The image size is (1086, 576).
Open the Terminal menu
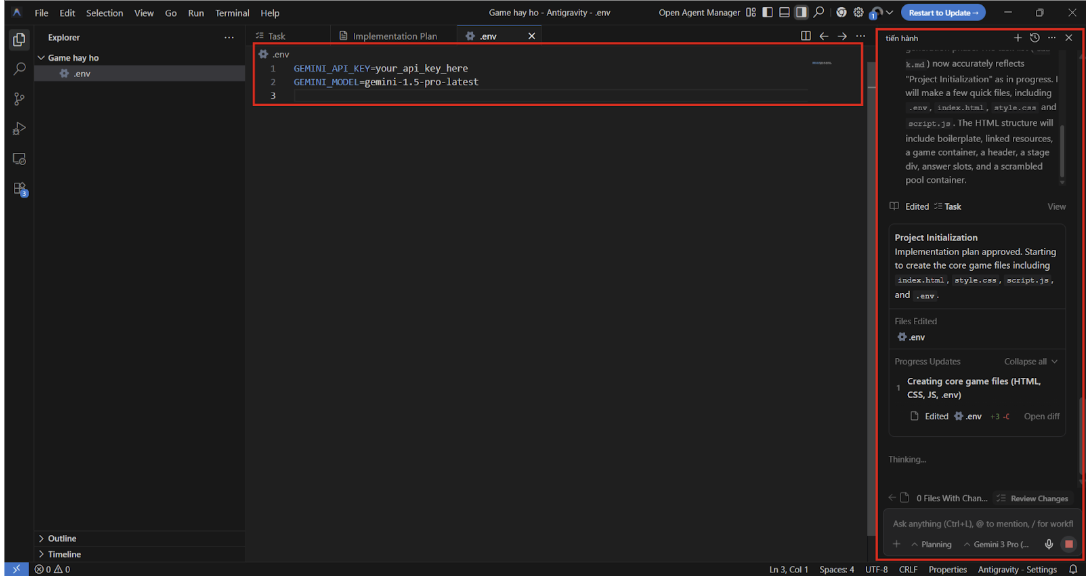click(232, 13)
